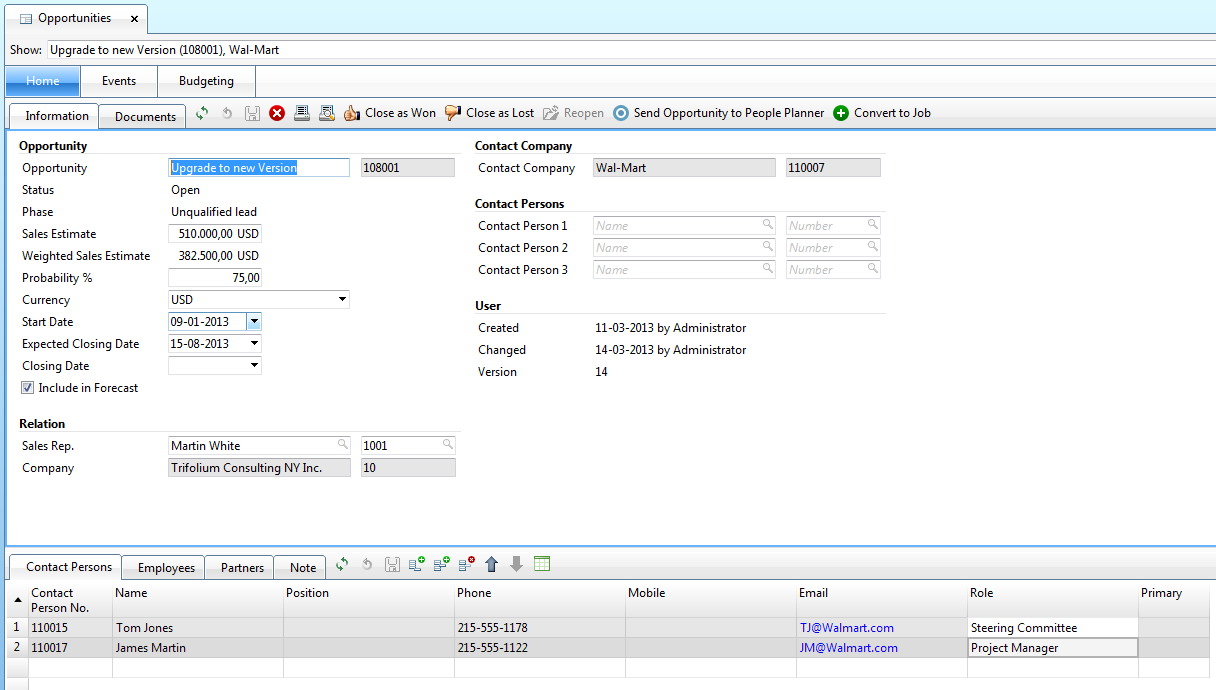Uncheck Include in Forecast checkbox
This screenshot has height=690, width=1216.
pyautogui.click(x=28, y=388)
